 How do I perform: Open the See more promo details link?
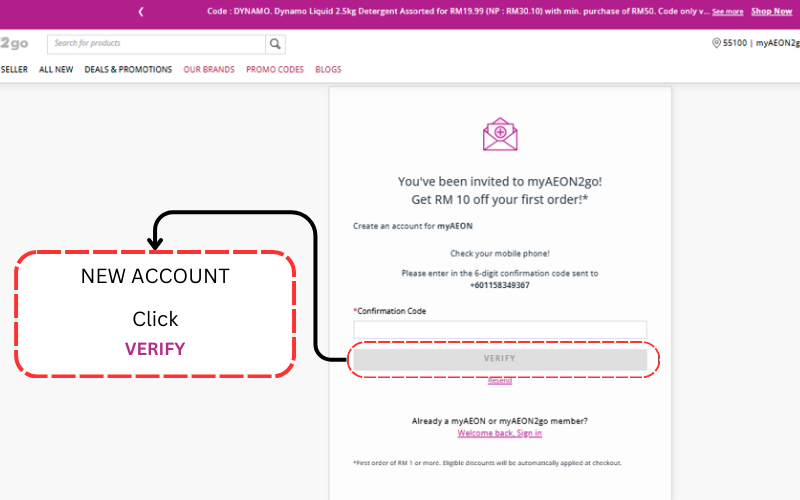(727, 12)
